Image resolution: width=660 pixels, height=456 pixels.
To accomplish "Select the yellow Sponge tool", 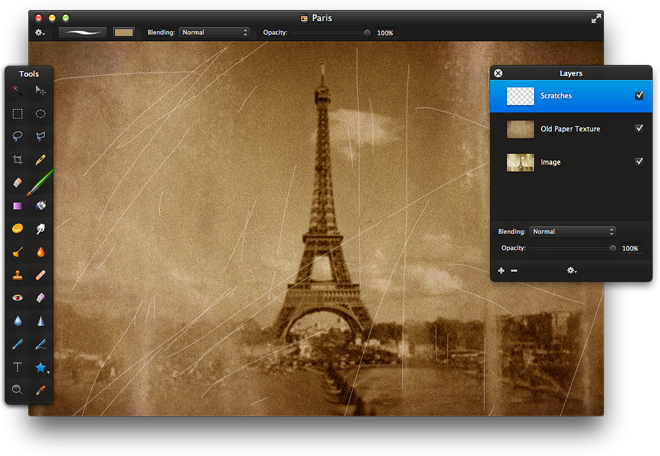I will pyautogui.click(x=17, y=229).
